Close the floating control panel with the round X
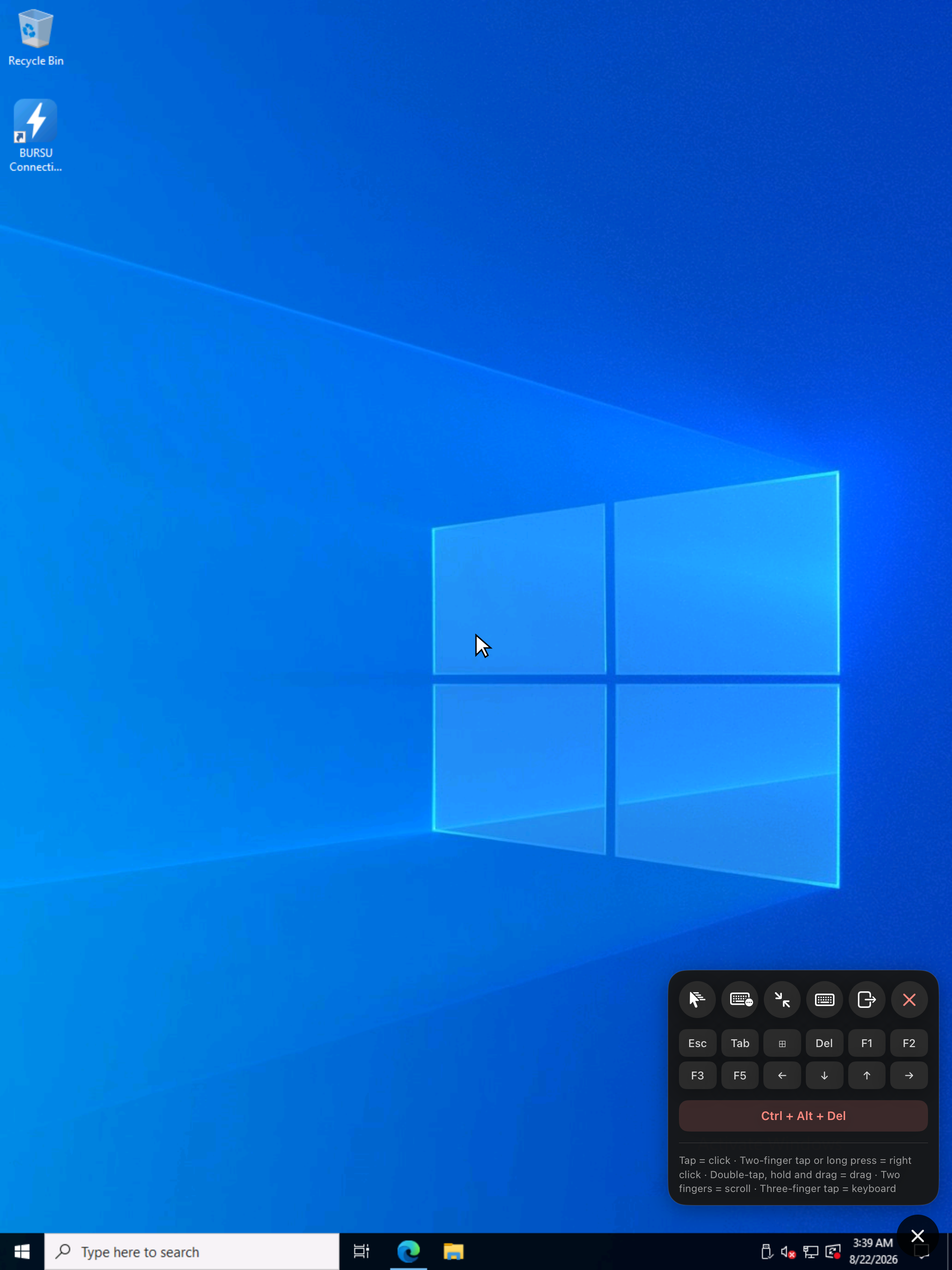 click(x=917, y=1235)
